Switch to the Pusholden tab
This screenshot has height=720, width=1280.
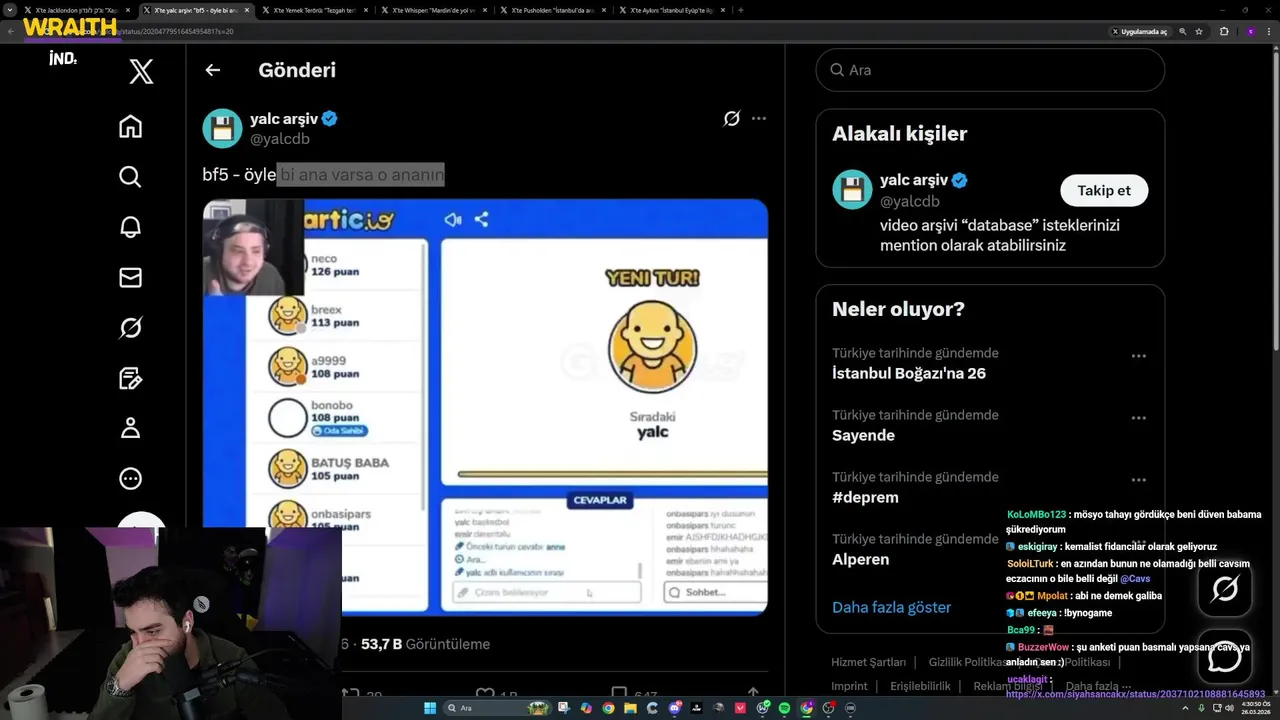(553, 10)
